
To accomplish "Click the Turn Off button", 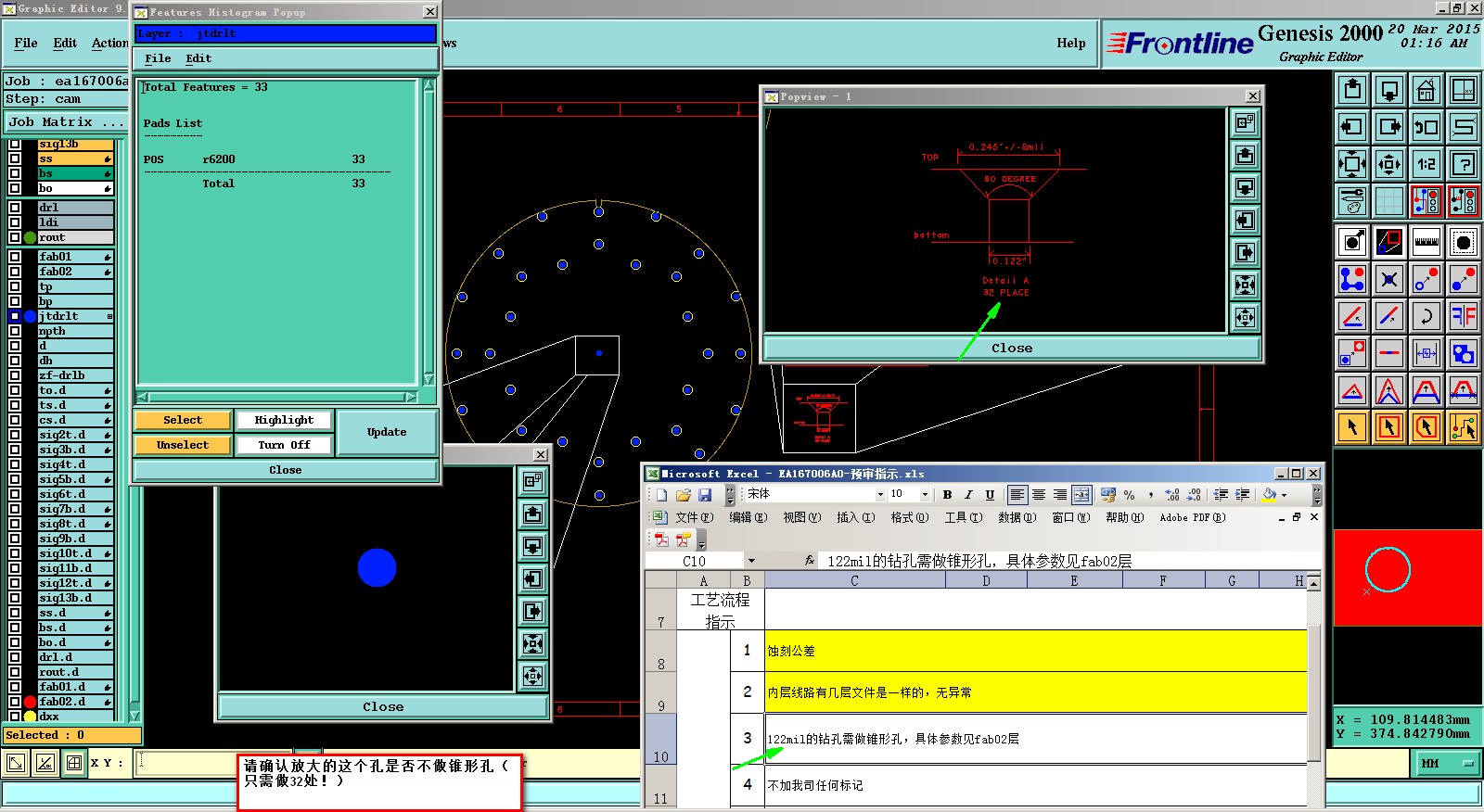I will (284, 445).
